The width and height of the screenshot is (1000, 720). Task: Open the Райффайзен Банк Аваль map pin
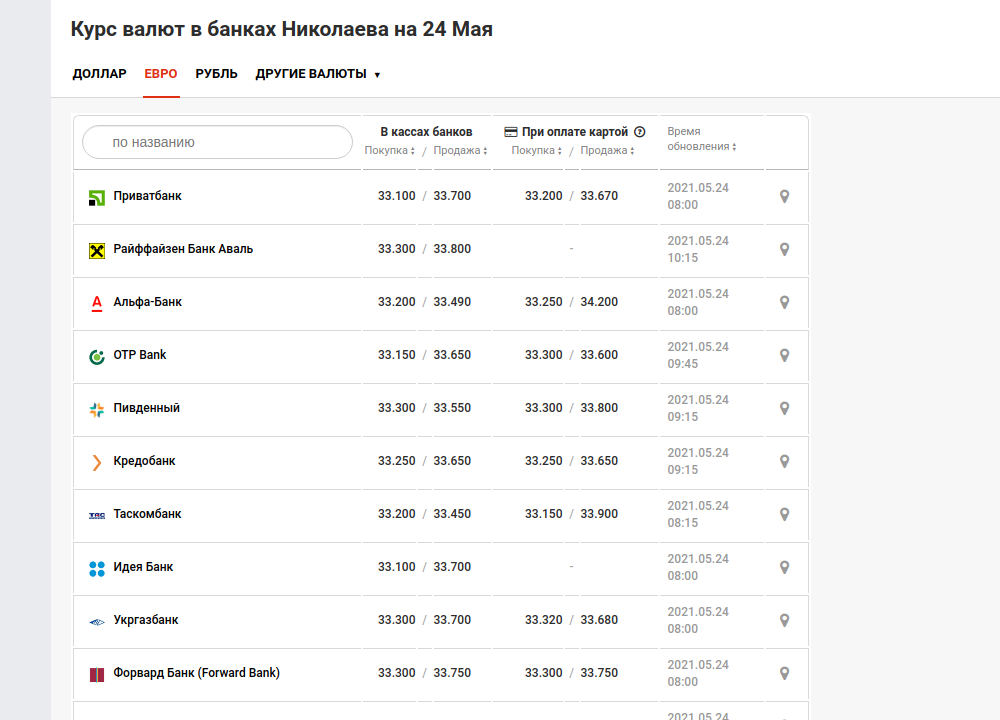(x=784, y=249)
